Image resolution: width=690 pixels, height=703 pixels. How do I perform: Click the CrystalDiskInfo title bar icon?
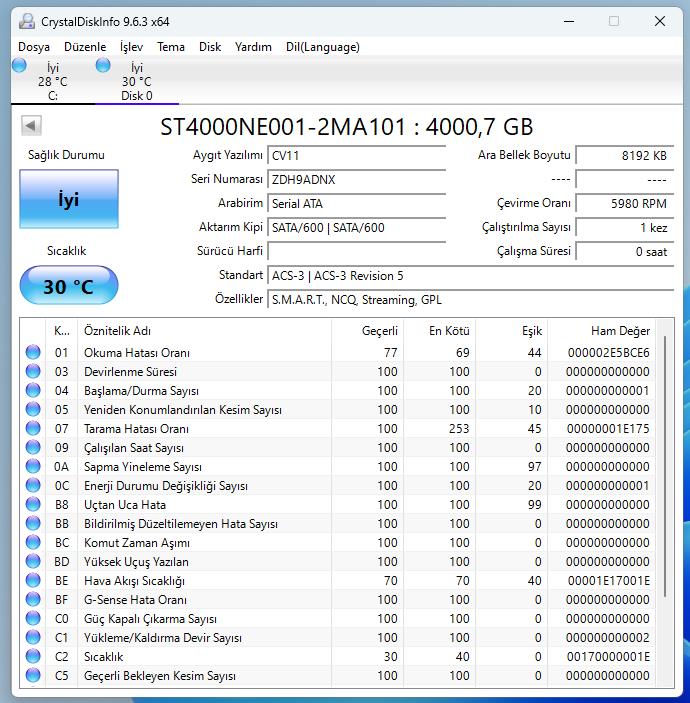[x=27, y=22]
